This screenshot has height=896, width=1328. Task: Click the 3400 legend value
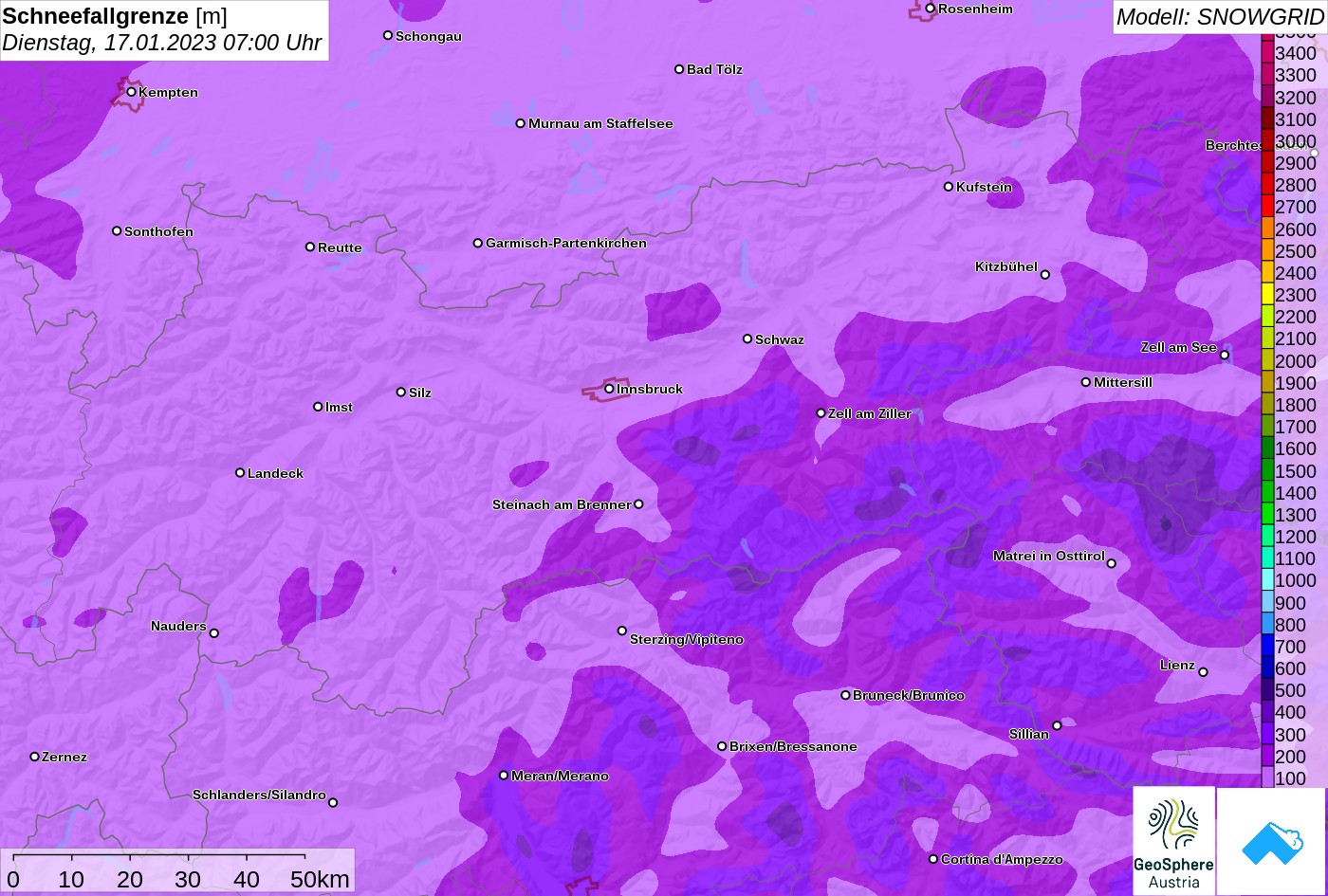(x=1296, y=53)
